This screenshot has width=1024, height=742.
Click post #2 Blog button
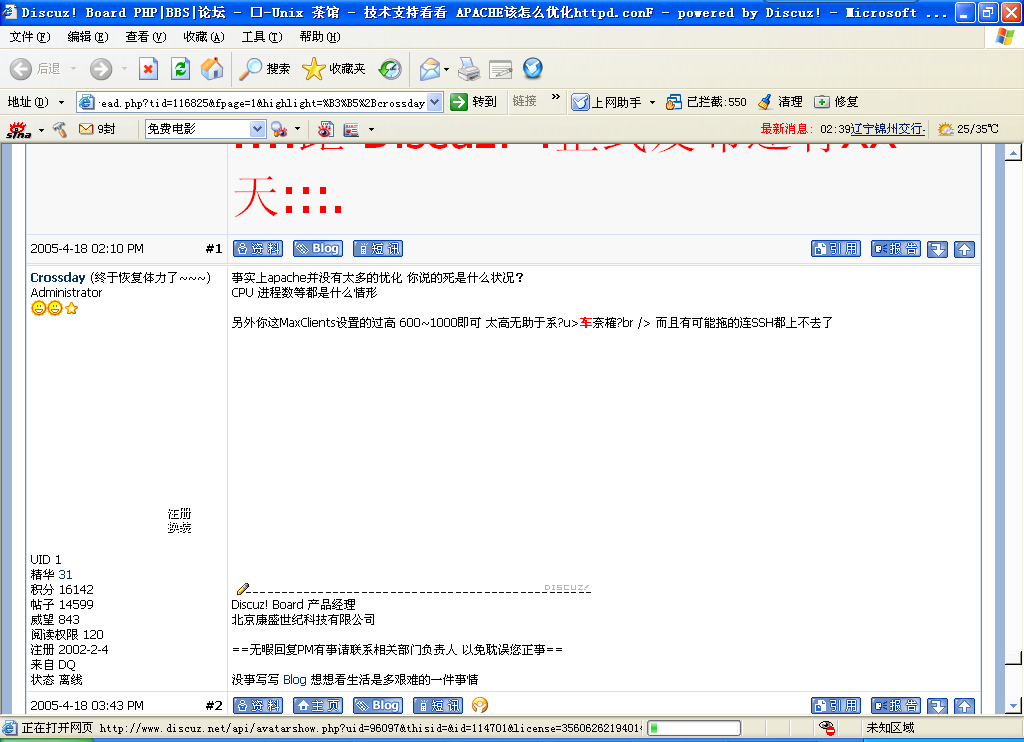377,705
